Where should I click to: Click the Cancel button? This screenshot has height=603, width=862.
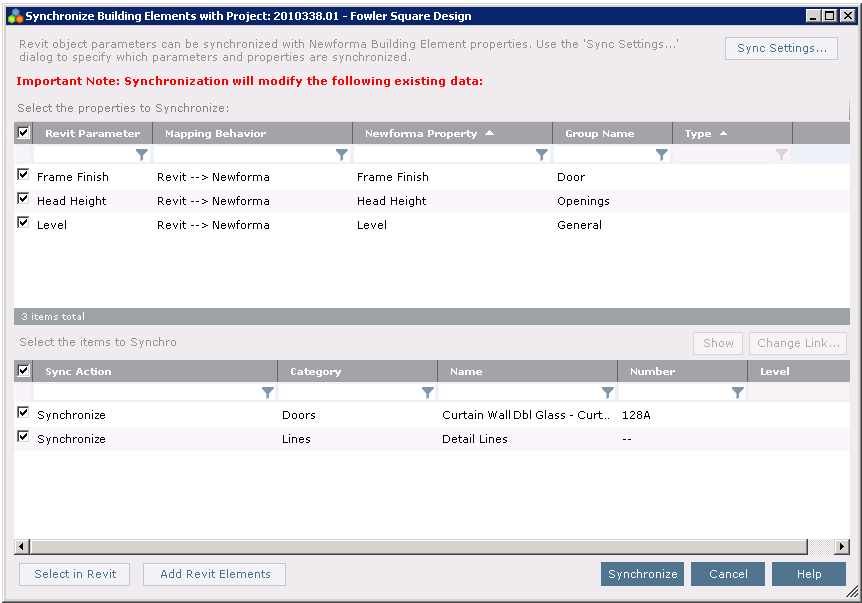pyautogui.click(x=728, y=574)
